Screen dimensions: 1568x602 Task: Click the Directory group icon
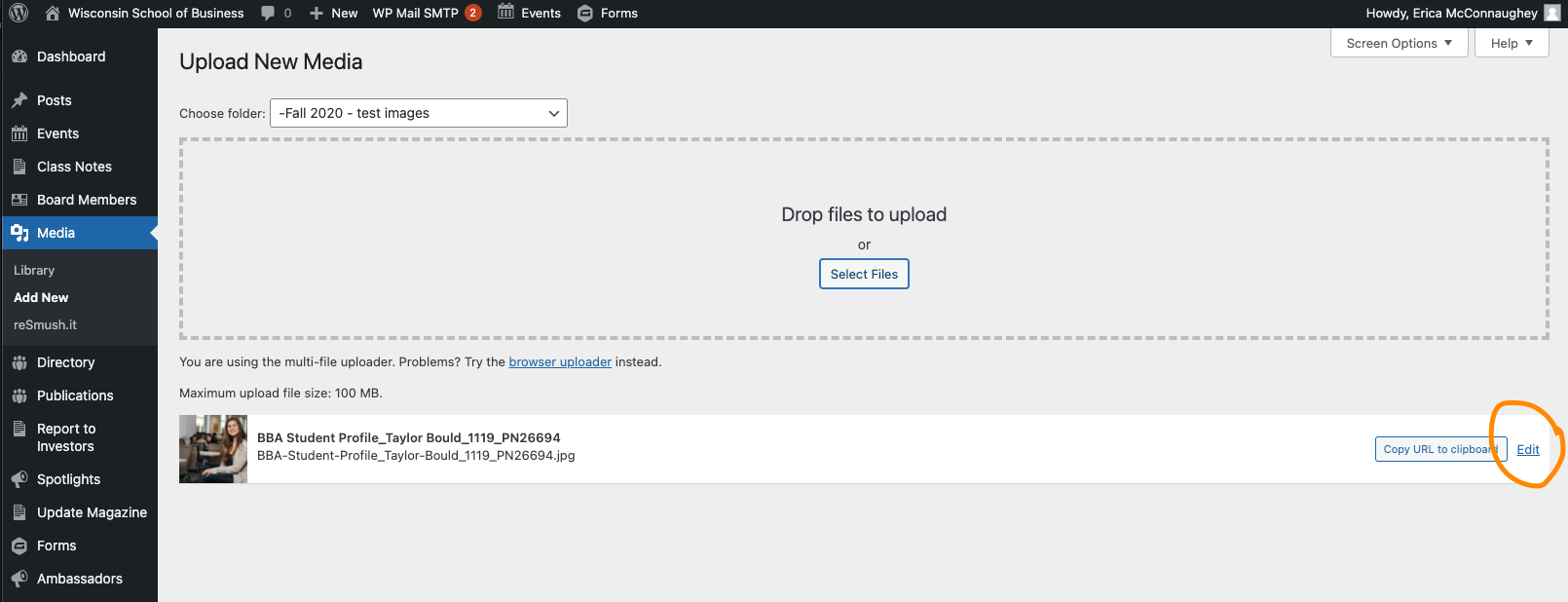[x=19, y=362]
